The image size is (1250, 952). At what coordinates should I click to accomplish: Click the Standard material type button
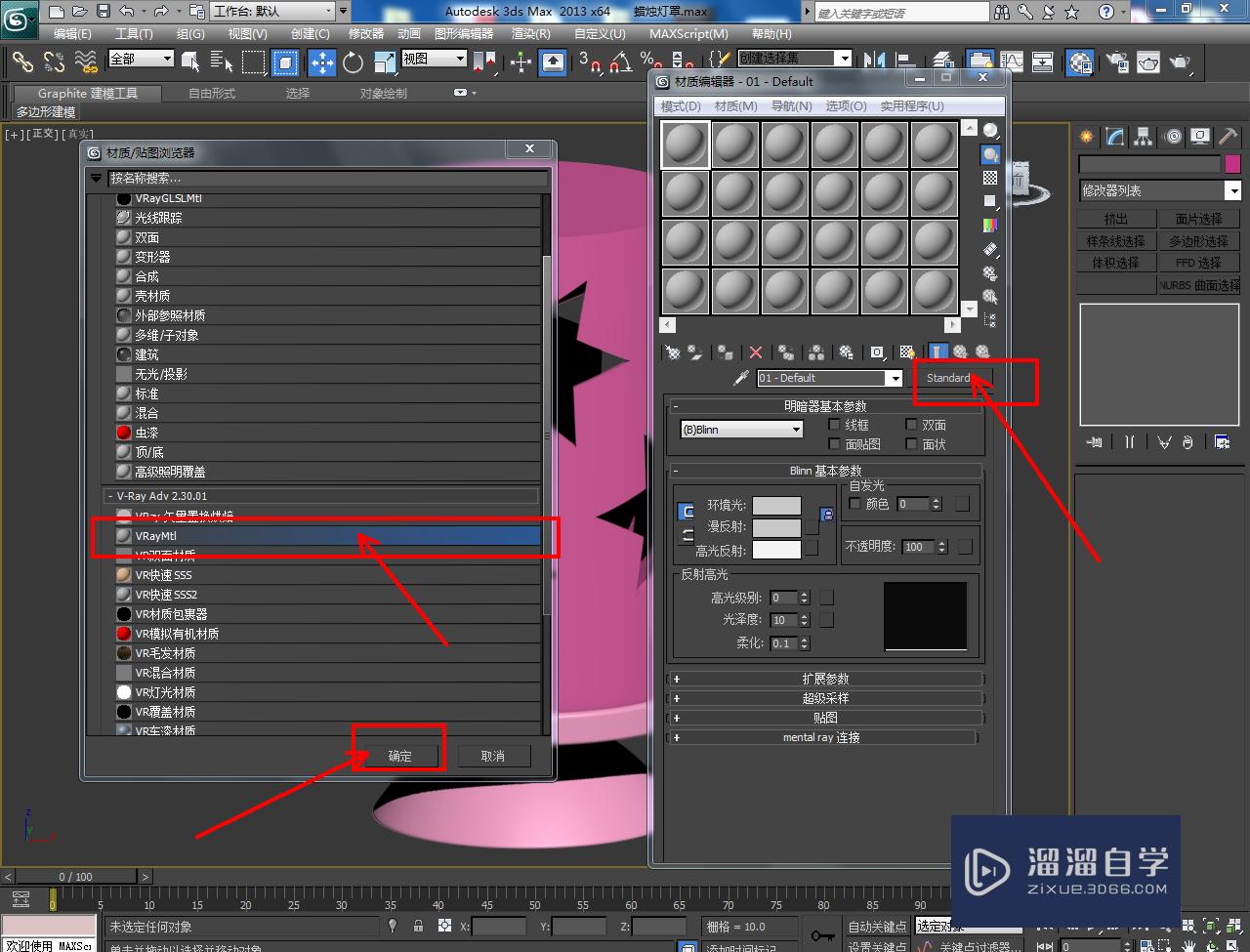click(x=948, y=378)
